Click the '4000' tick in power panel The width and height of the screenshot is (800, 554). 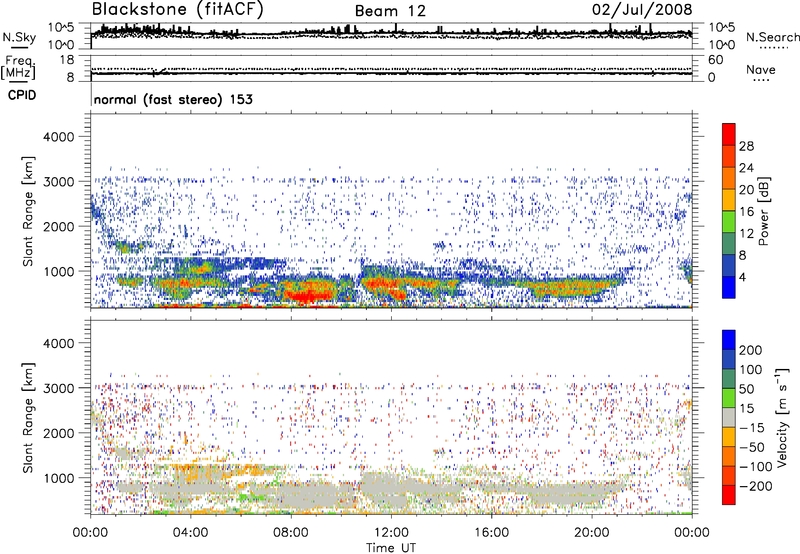click(x=58, y=137)
